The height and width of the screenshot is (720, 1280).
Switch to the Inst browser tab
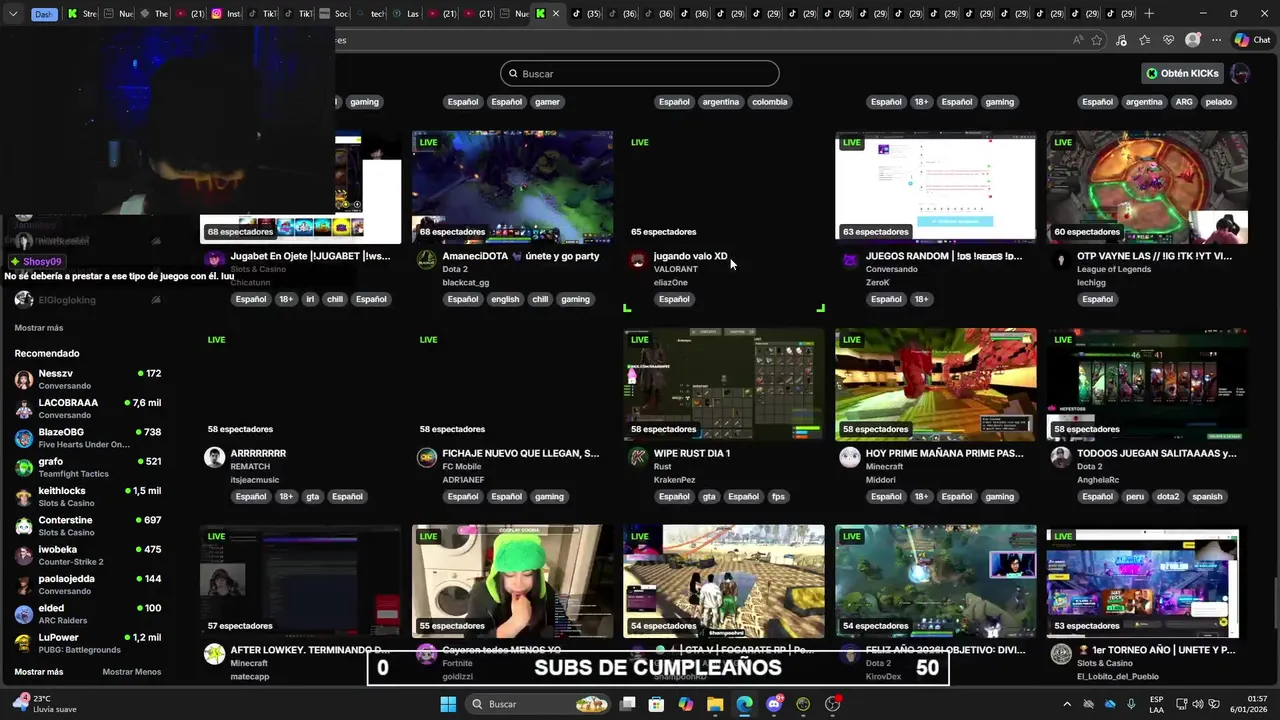tap(226, 14)
